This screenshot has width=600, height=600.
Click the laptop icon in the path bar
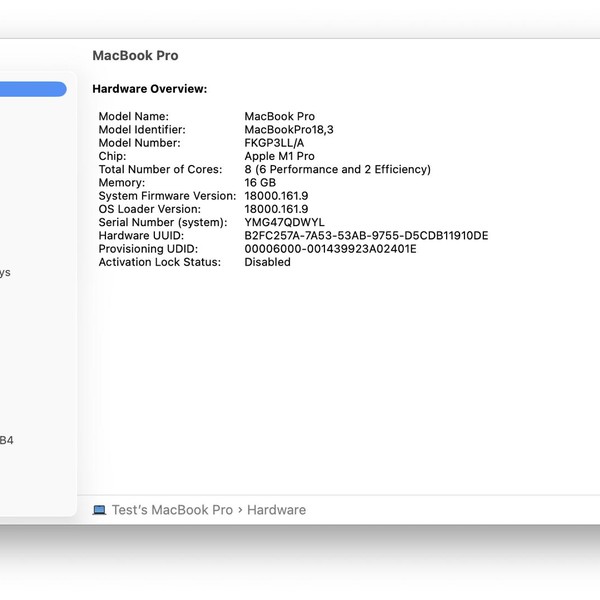tap(99, 510)
